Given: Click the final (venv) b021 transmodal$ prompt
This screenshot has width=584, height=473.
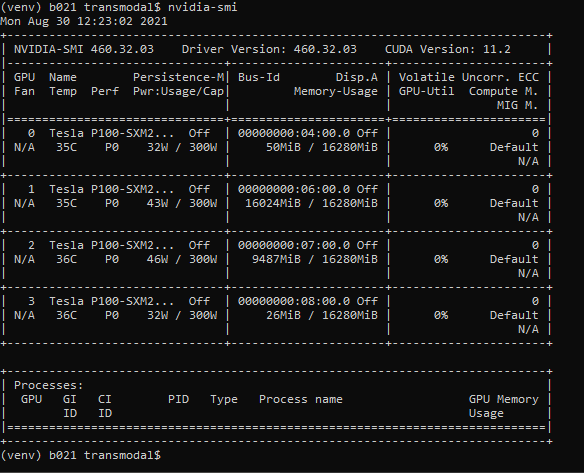Looking at the screenshot, I should pos(80,455).
